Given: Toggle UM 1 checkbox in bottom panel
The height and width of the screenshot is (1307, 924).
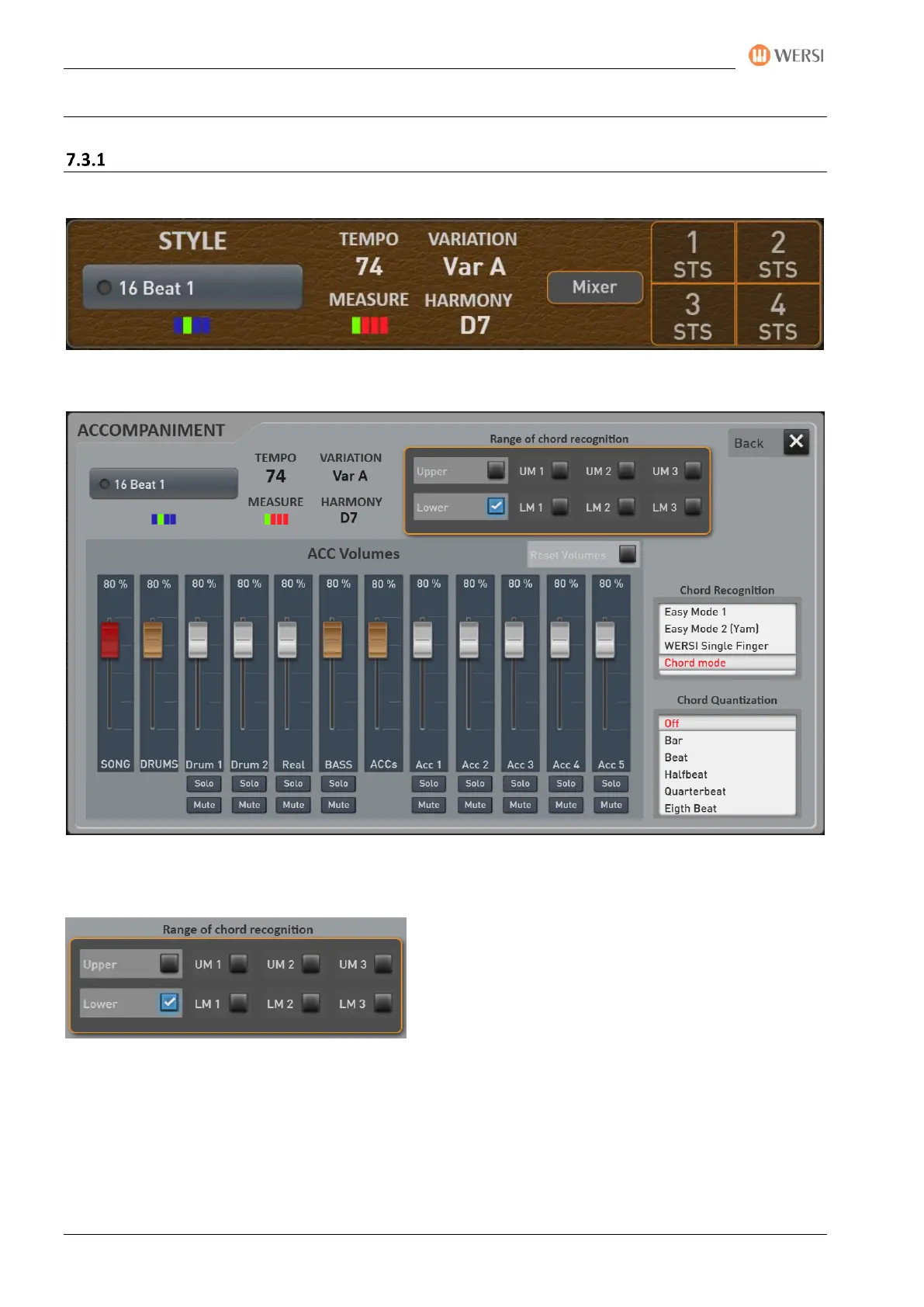Looking at the screenshot, I should 239,964.
